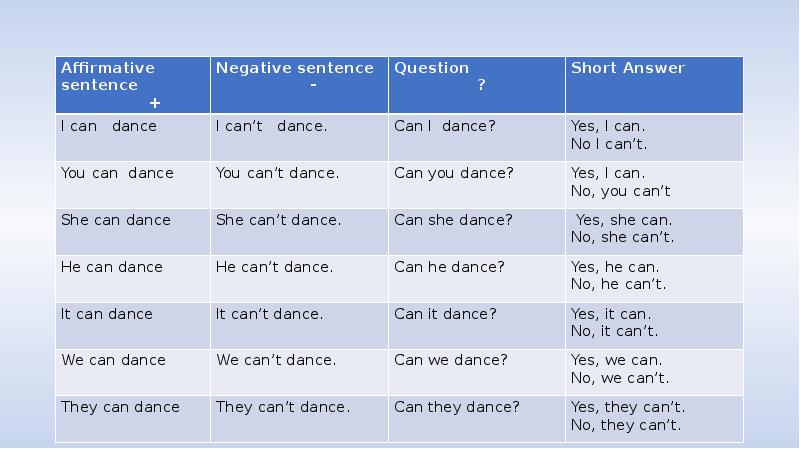
Task: Select the 'Can you dance?' cell
Action: (476, 184)
